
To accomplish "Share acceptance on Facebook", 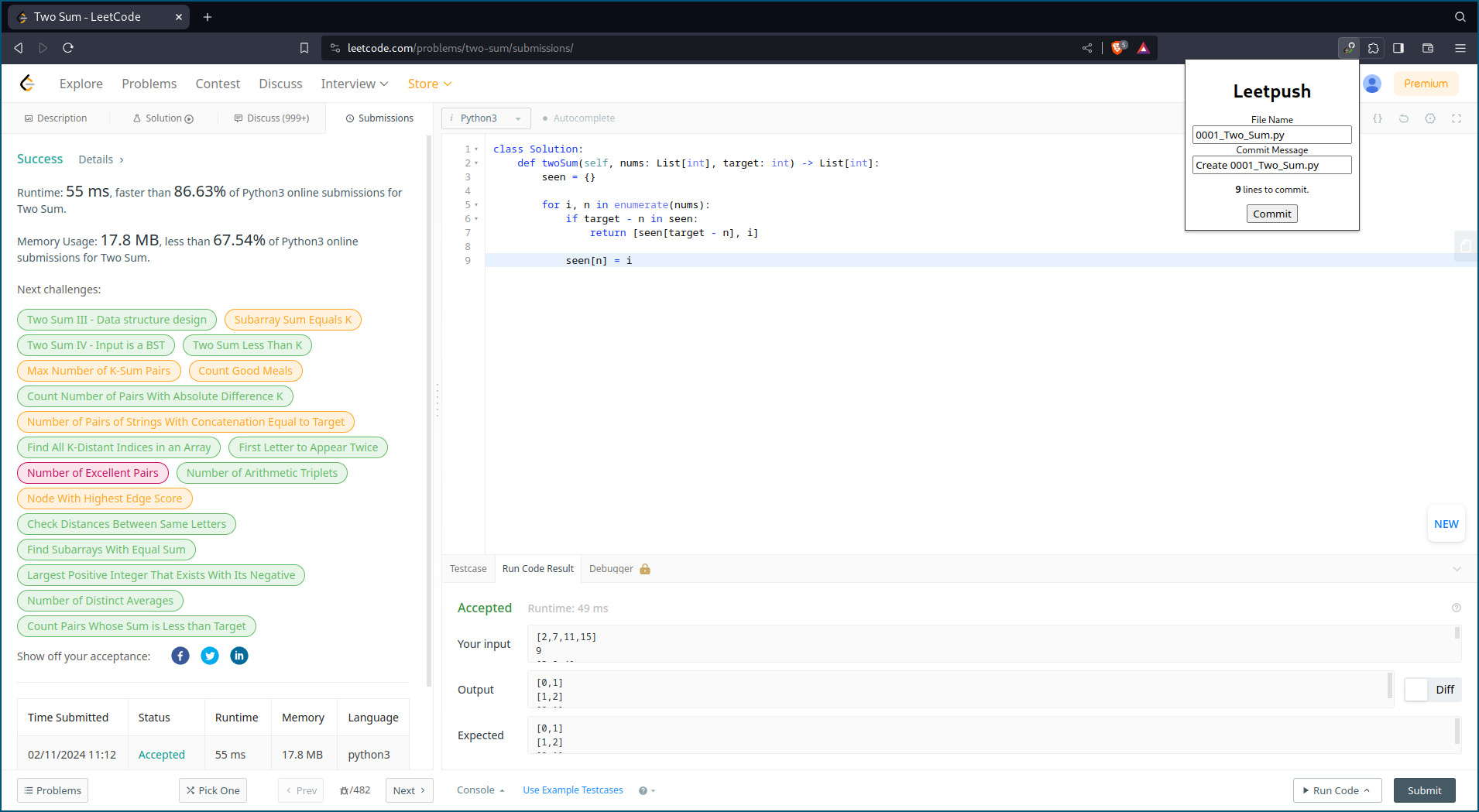I will pos(180,656).
